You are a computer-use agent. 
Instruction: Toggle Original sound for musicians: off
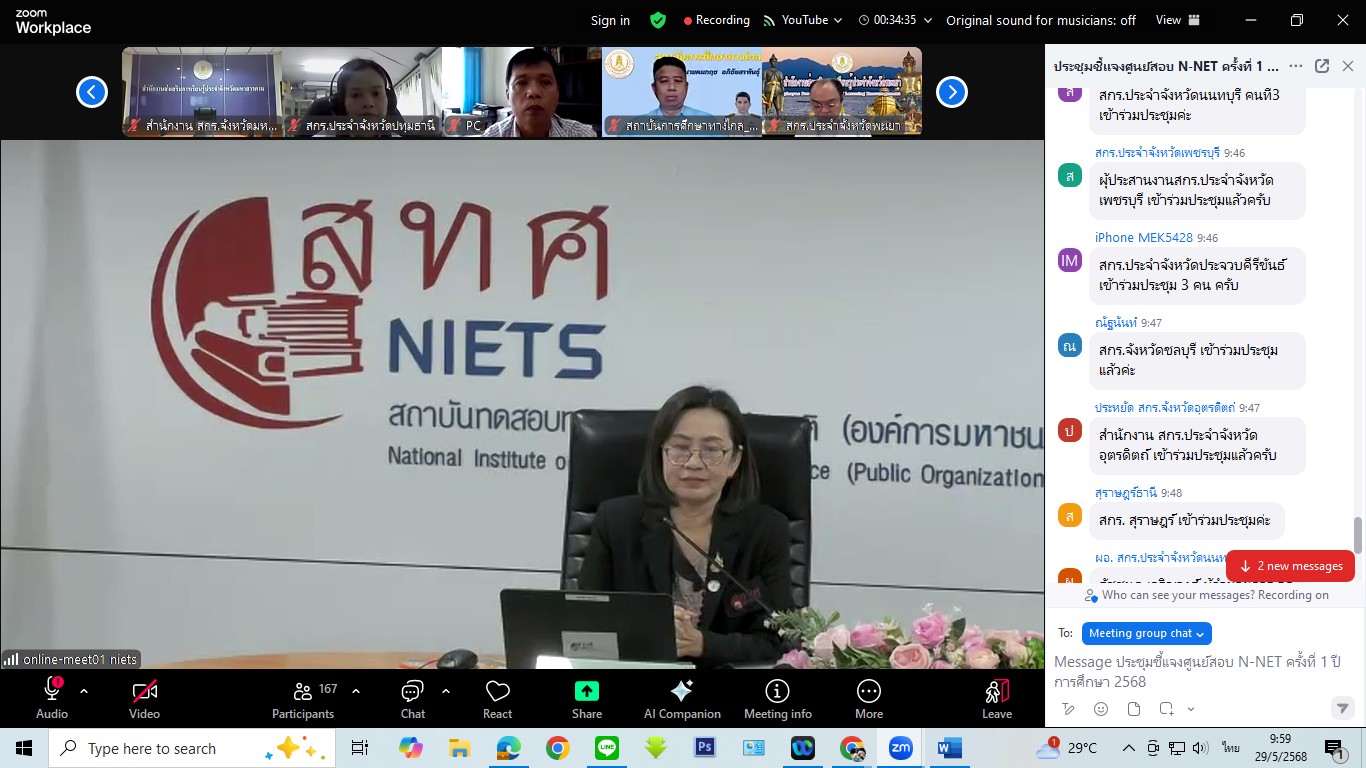click(x=1041, y=20)
